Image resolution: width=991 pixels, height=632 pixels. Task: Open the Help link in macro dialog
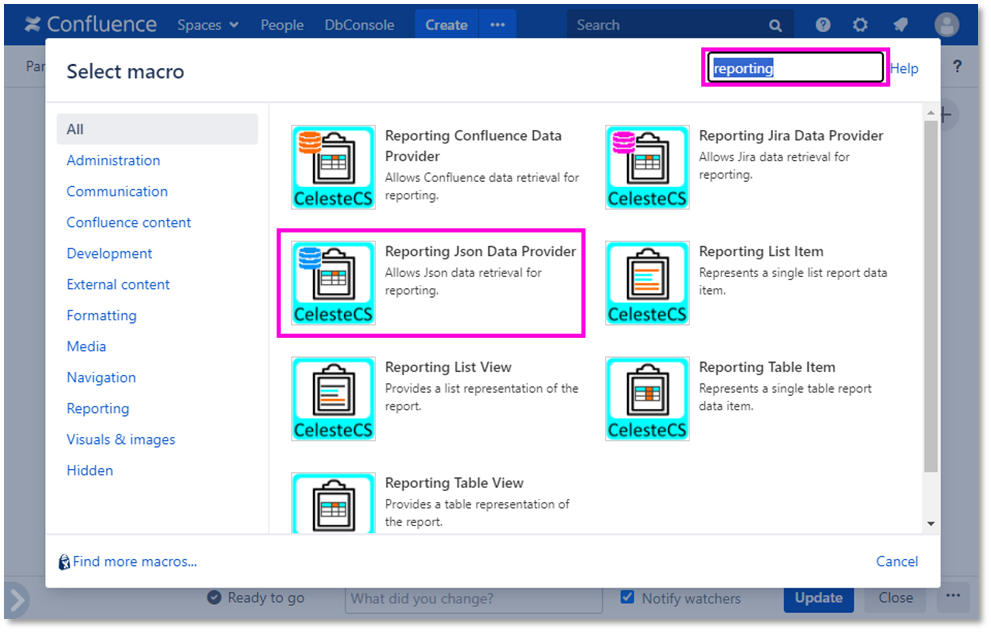click(x=904, y=68)
